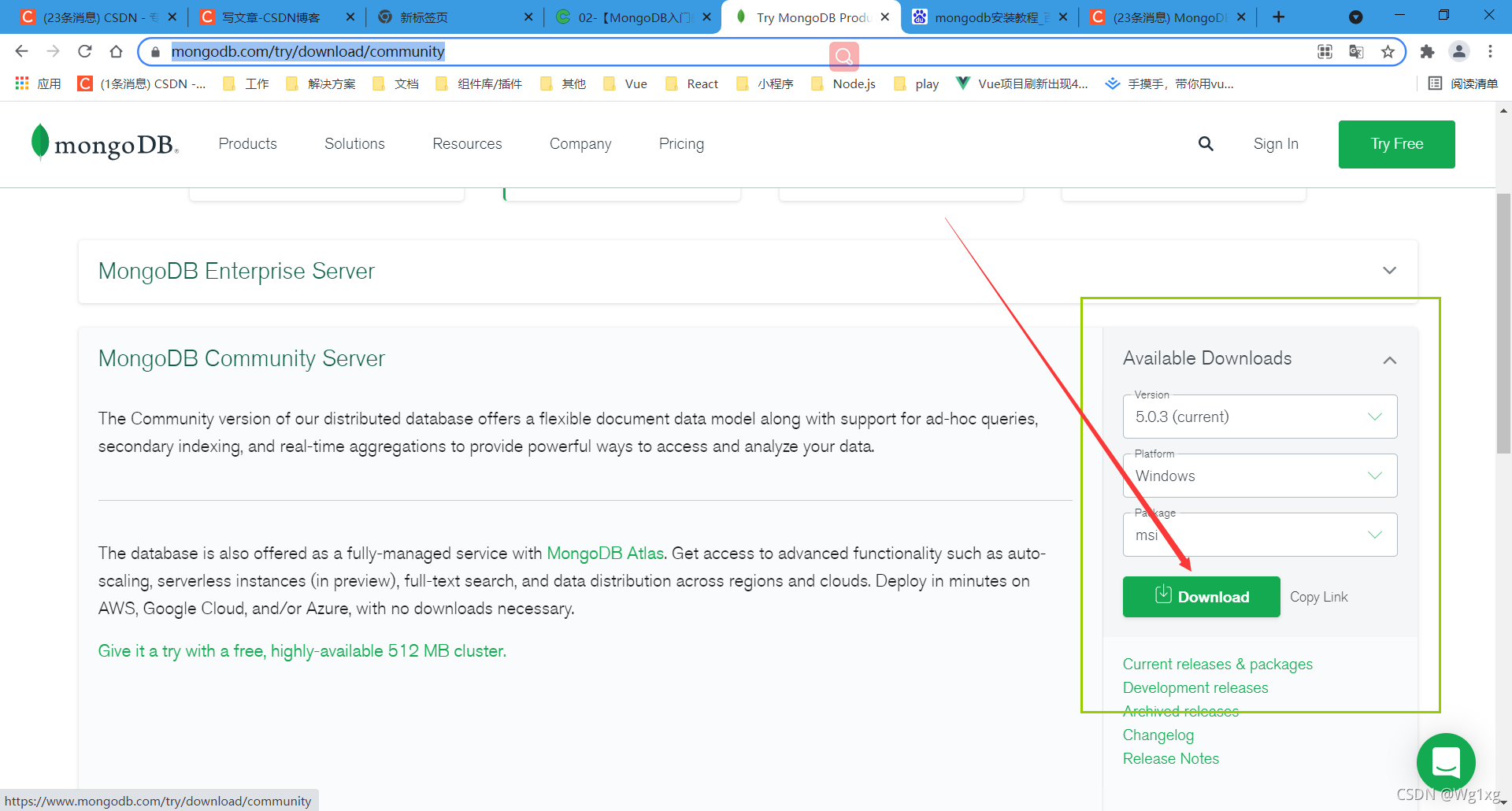The image size is (1512, 811).
Task: Click the free 512 MB cluster link
Action: point(302,651)
